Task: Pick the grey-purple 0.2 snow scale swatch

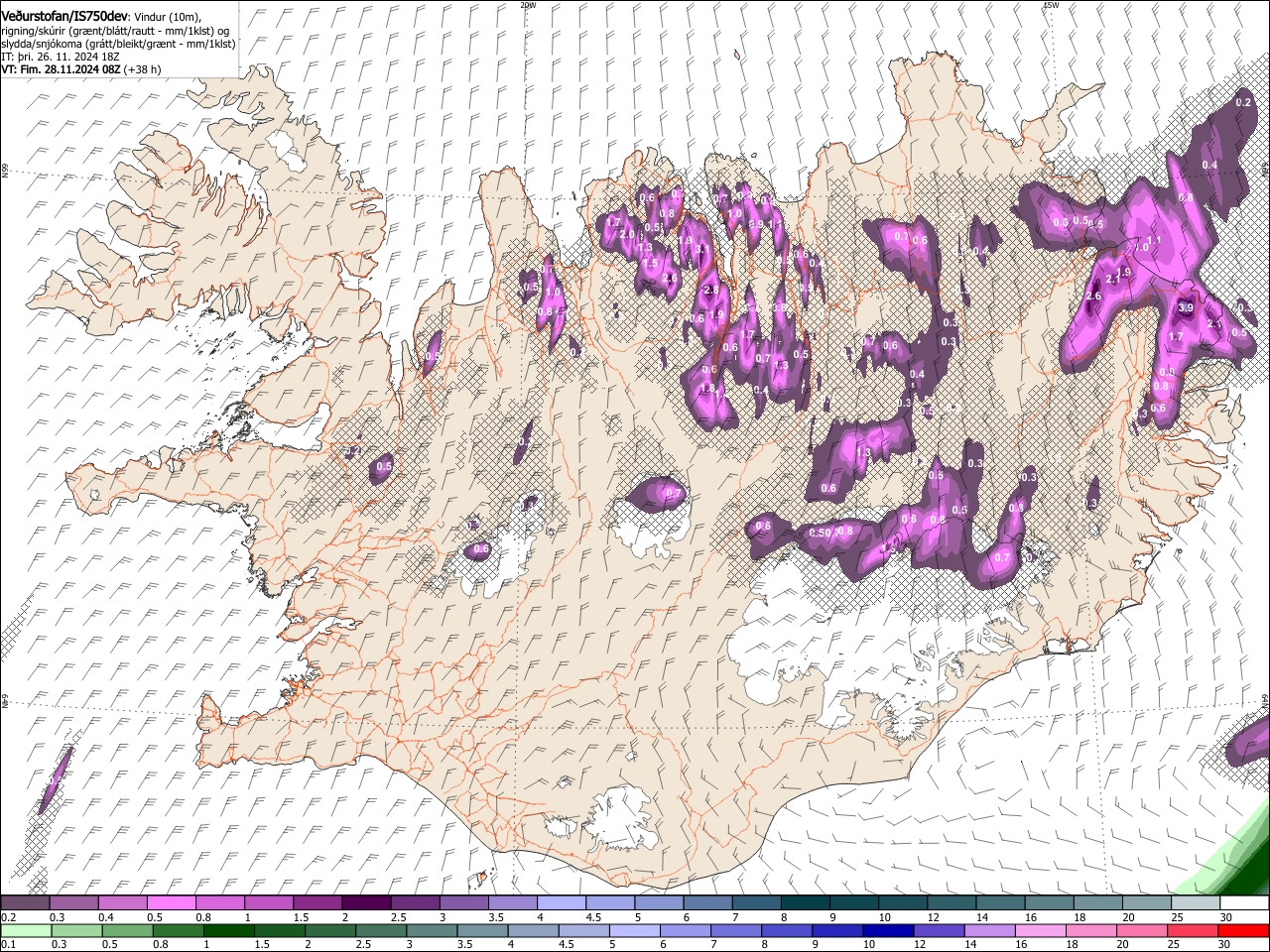Action: 25,903
